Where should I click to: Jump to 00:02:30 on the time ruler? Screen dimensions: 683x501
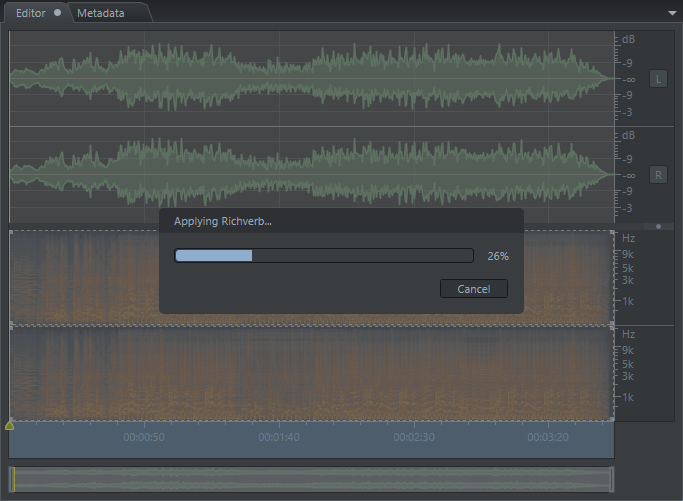click(x=414, y=437)
